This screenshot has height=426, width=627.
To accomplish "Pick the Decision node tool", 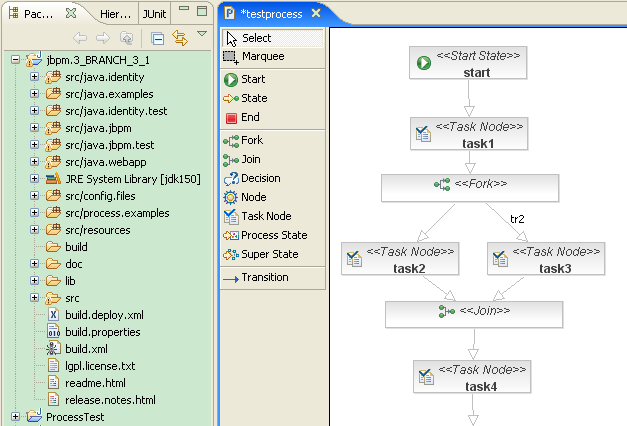I will click(x=260, y=178).
